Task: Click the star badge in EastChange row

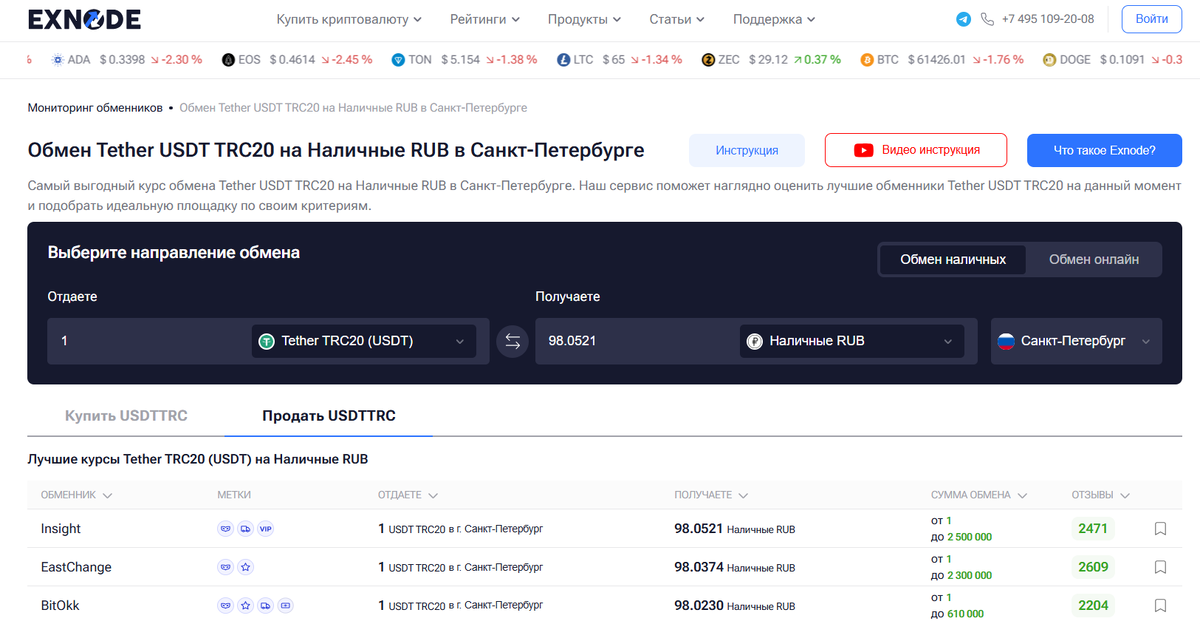Action: (245, 567)
